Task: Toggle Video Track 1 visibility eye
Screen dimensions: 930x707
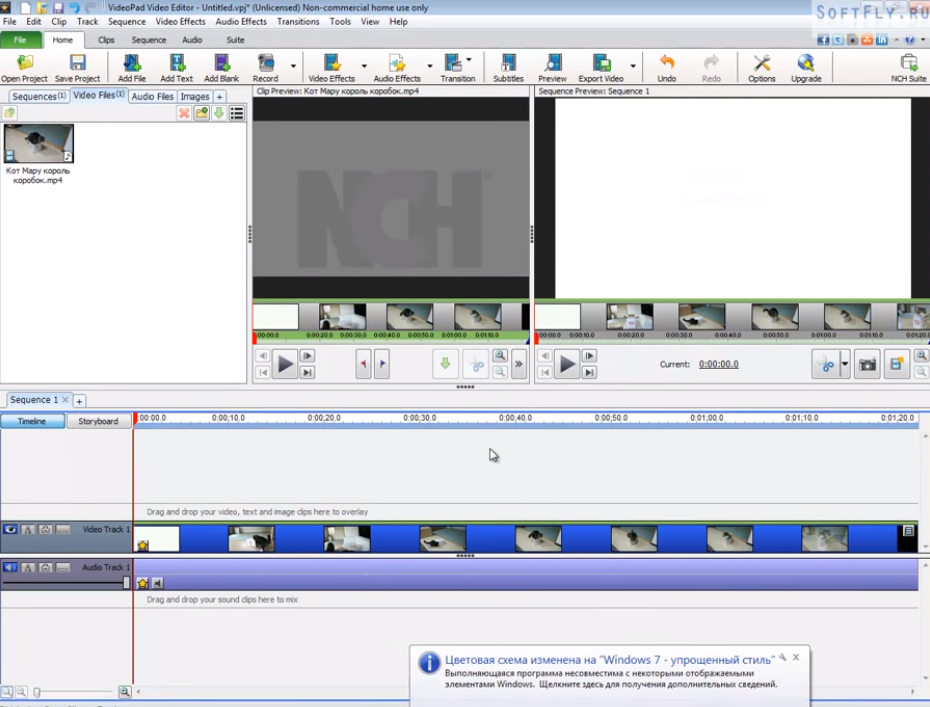Action: tap(10, 529)
